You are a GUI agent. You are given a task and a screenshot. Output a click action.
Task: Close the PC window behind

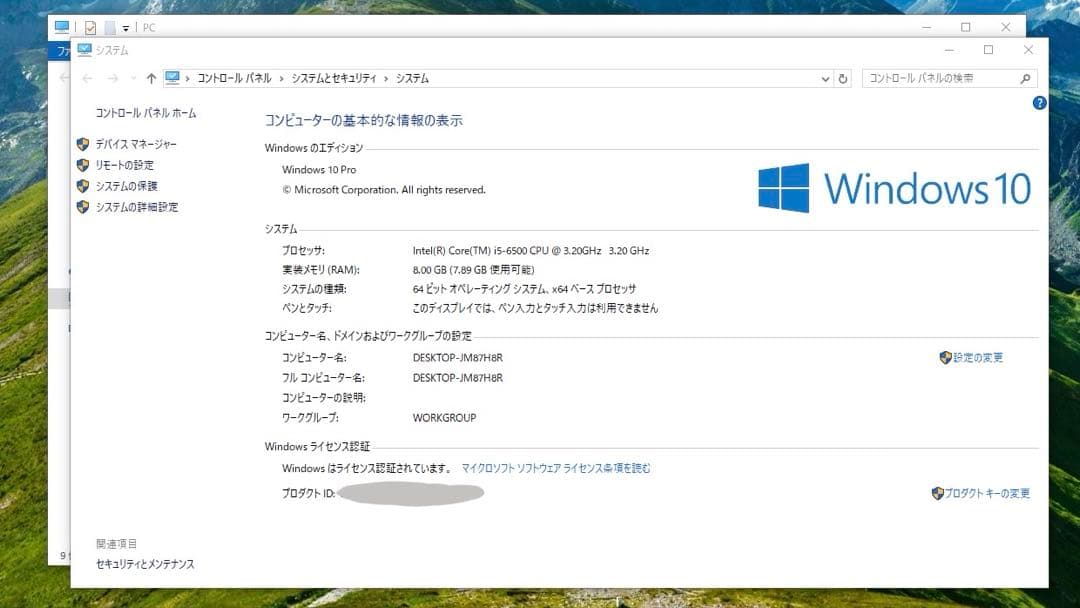click(1006, 27)
